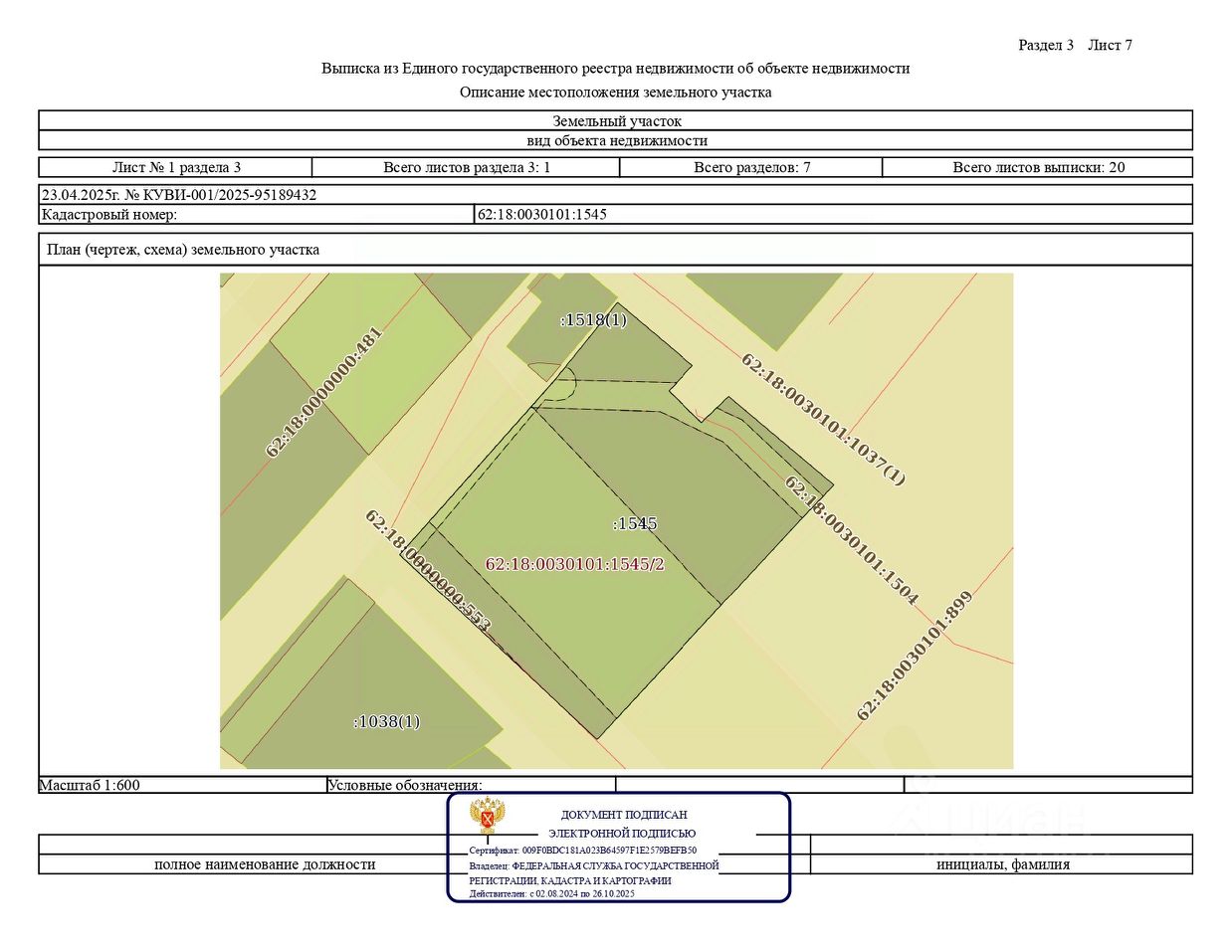Click the cadastral number value '62:18:0030101:1545'

[x=542, y=214]
